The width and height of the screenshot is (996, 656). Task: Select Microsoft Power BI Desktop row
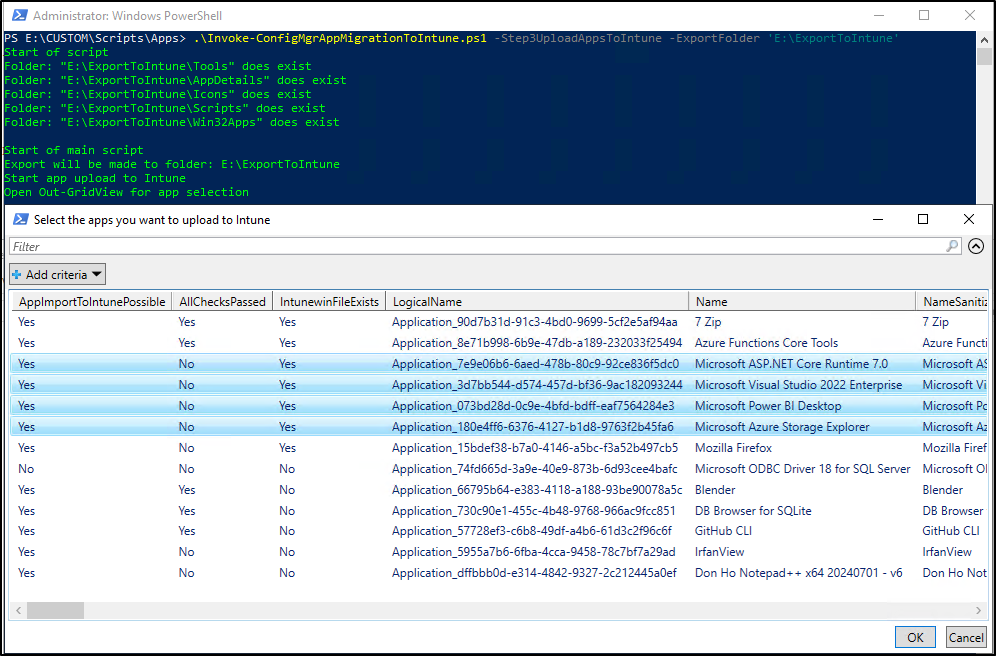click(x=498, y=406)
